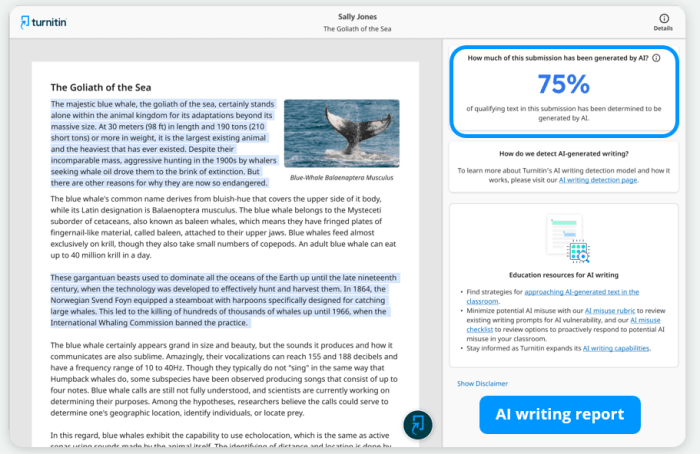Click the student name Sally Jones
Screen dimensions: 700x454
click(357, 17)
